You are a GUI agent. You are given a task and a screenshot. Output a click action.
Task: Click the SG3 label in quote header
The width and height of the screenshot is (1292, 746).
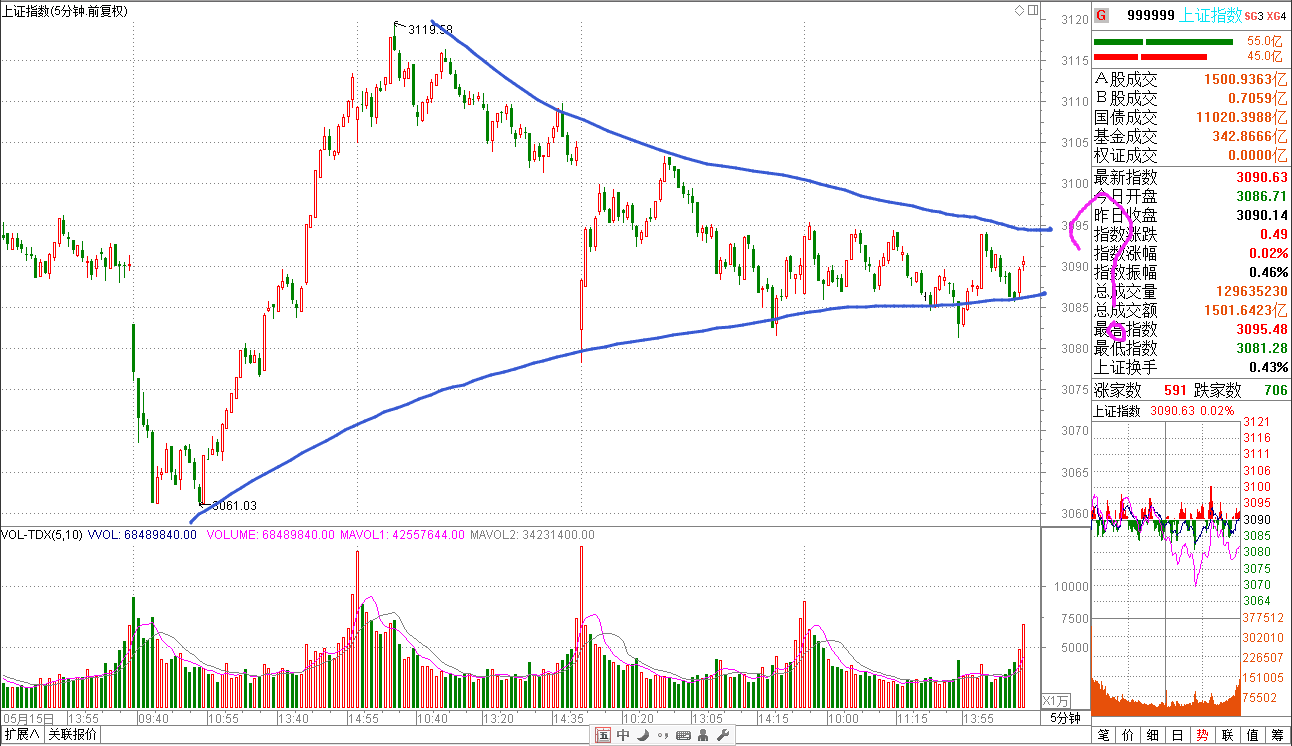pos(1254,15)
